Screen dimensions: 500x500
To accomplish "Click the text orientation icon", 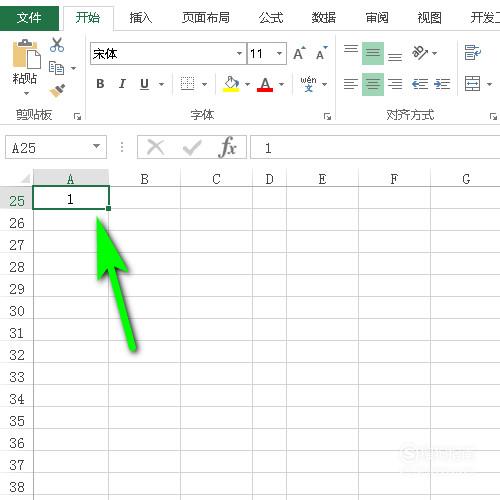I will point(420,53).
